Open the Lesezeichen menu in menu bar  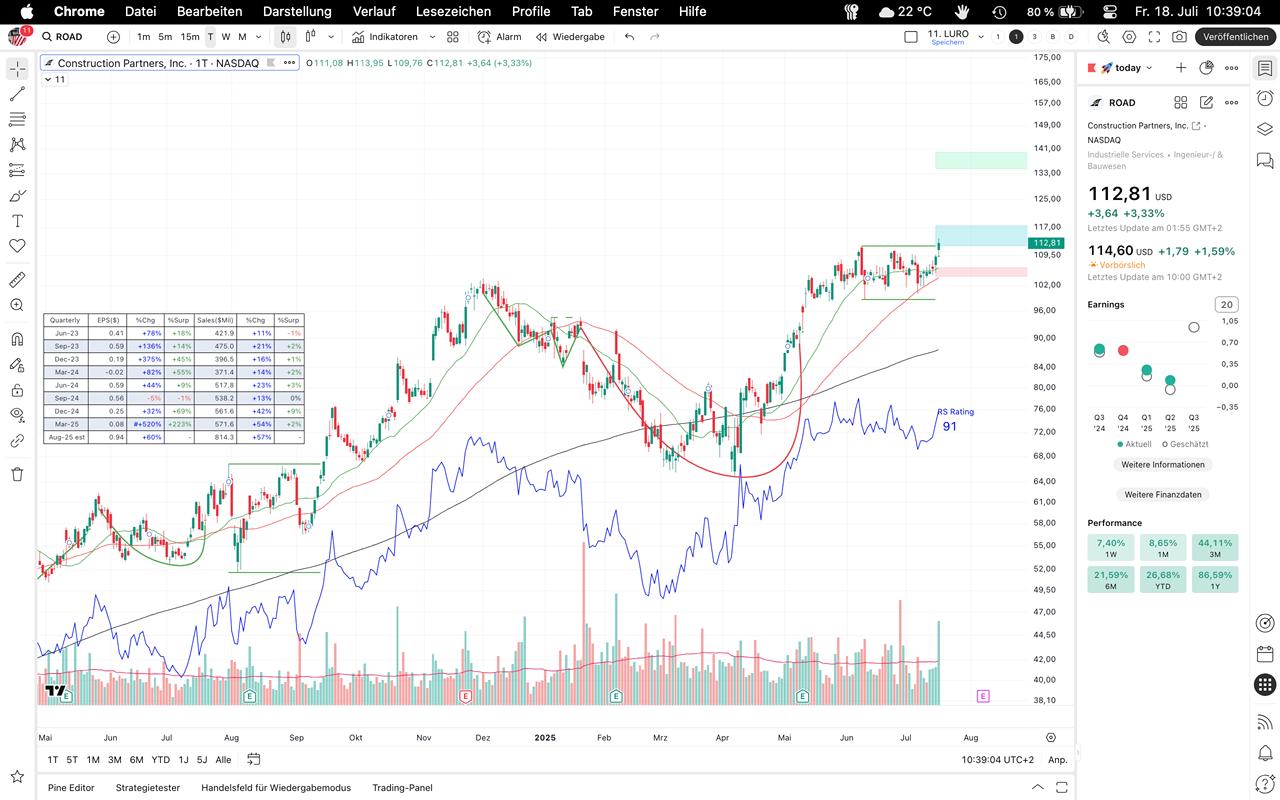(453, 11)
